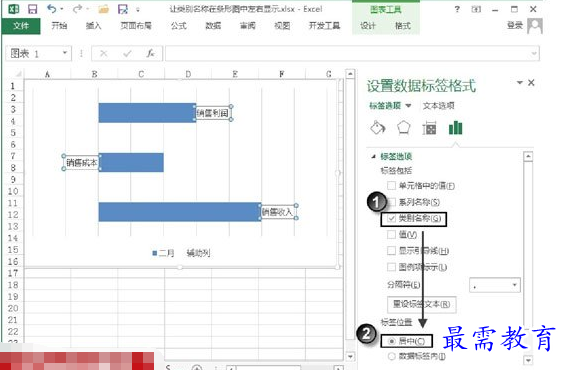Expand the formula bar chevron
Screen dimensions: 564x370
point(534,54)
